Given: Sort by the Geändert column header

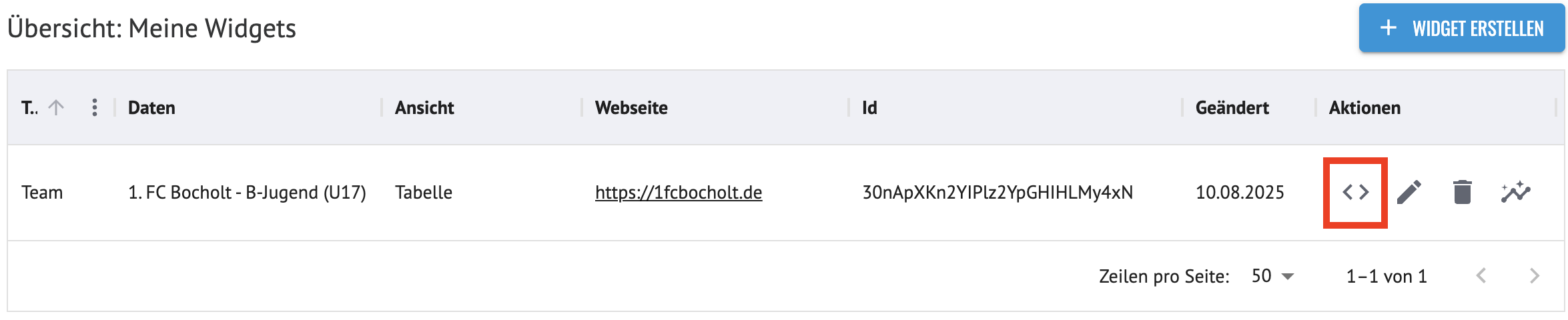Looking at the screenshot, I should pyautogui.click(x=1232, y=108).
